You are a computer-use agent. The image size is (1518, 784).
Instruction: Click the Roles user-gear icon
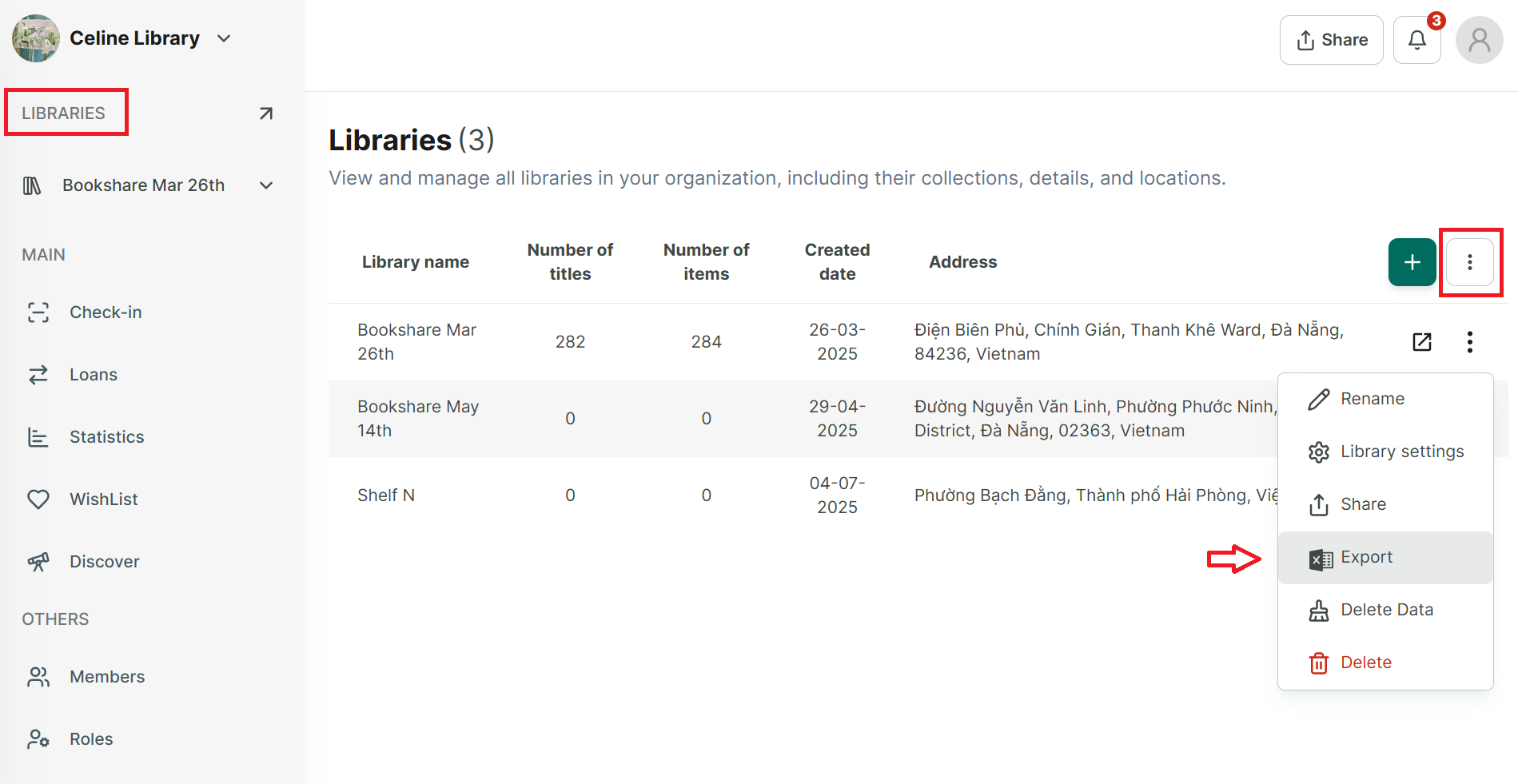[38, 739]
